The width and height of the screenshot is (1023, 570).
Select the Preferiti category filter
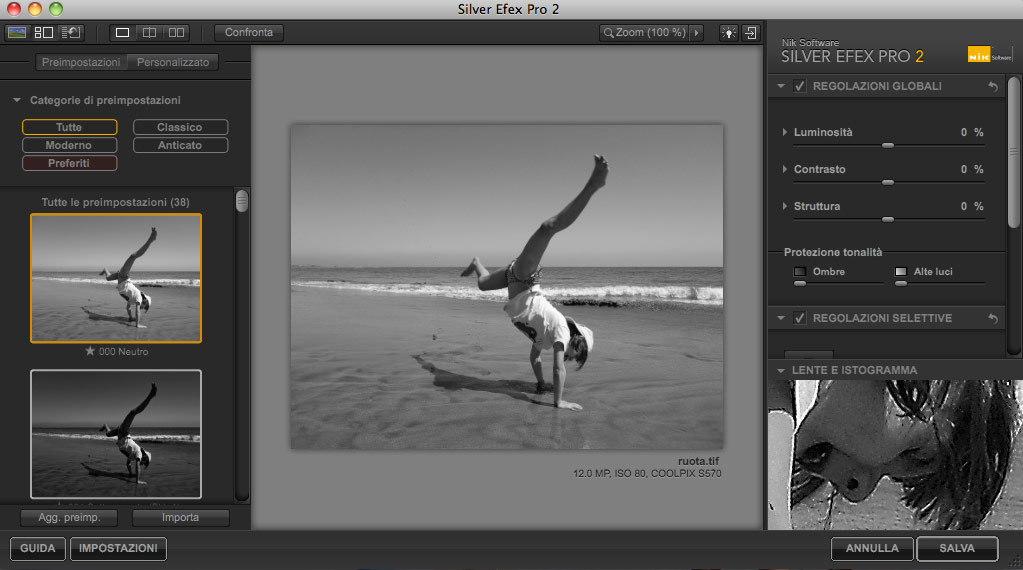69,163
